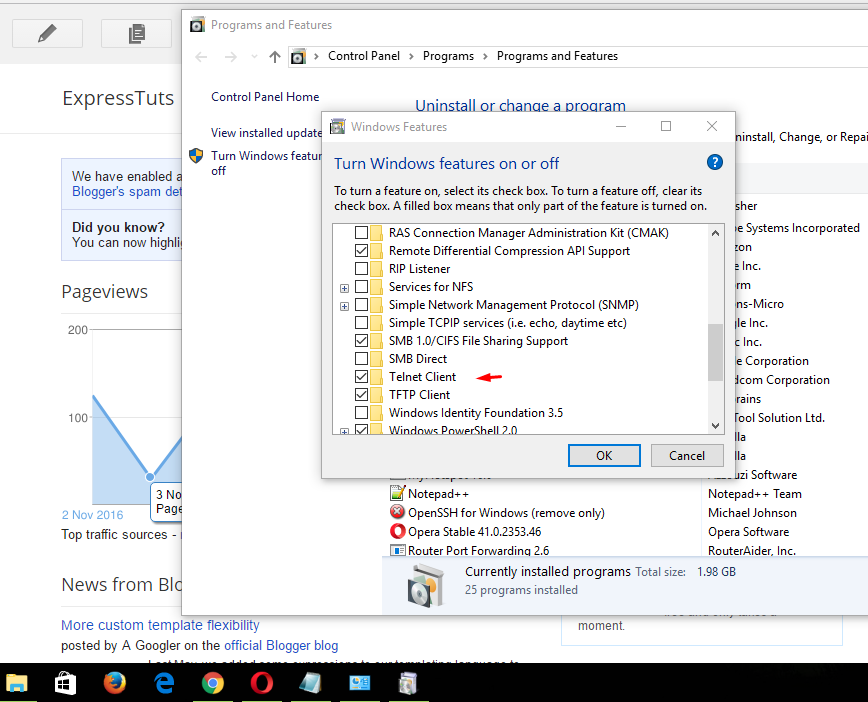This screenshot has height=702, width=868.
Task: Launch Chrome from the taskbar
Action: click(212, 682)
